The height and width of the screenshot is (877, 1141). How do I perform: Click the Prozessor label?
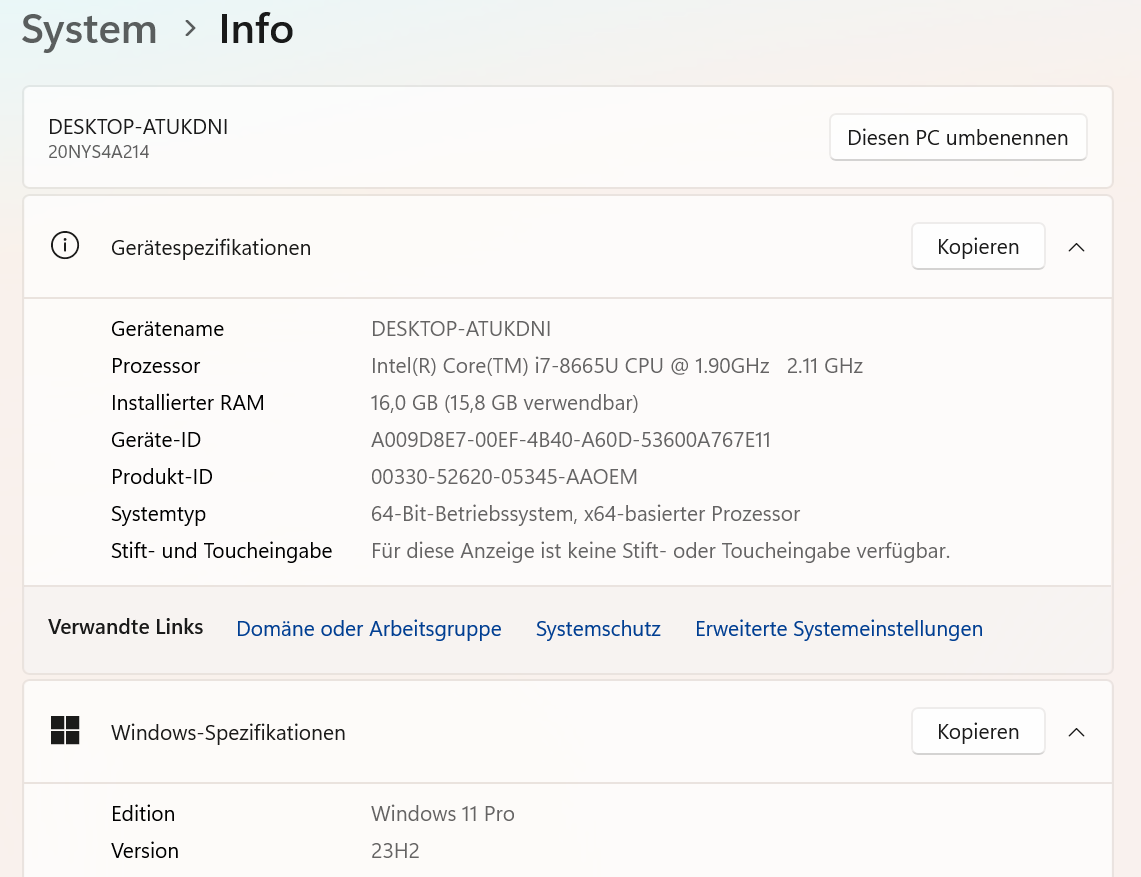point(156,366)
